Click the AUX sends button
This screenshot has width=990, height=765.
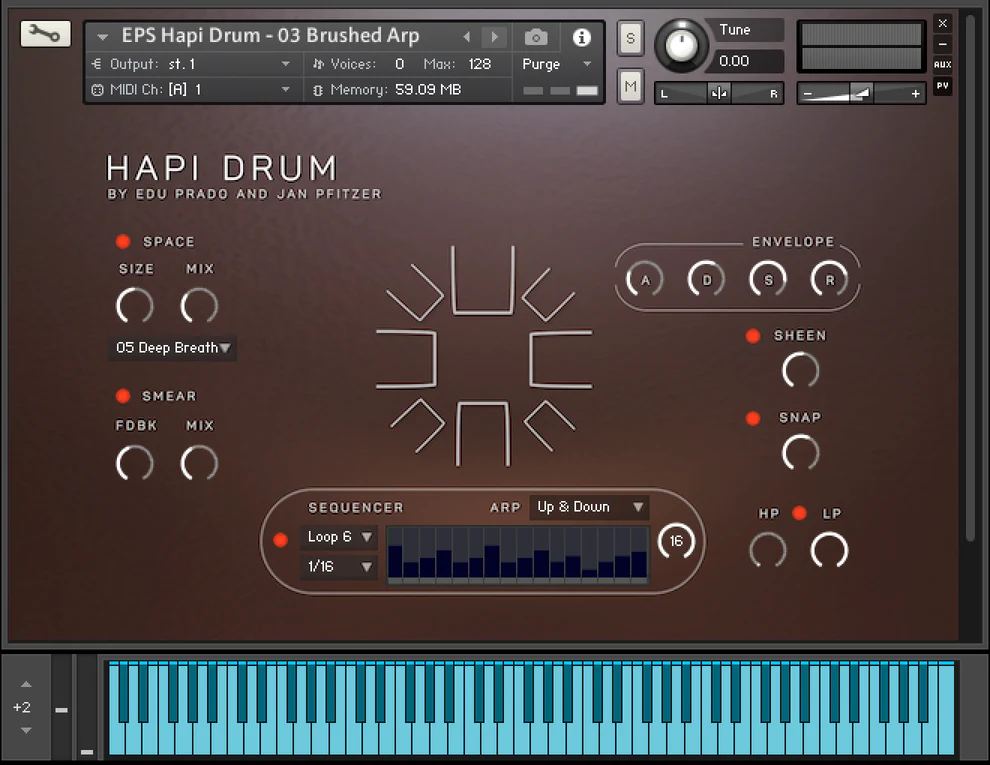tap(942, 65)
